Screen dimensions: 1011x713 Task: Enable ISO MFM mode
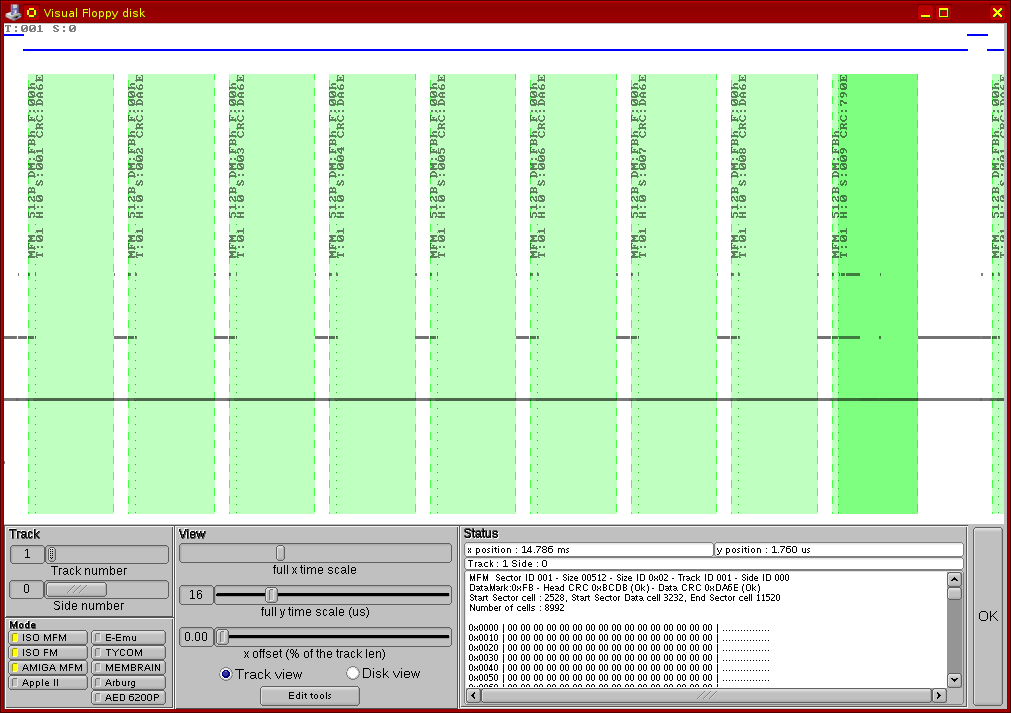pyautogui.click(x=47, y=637)
